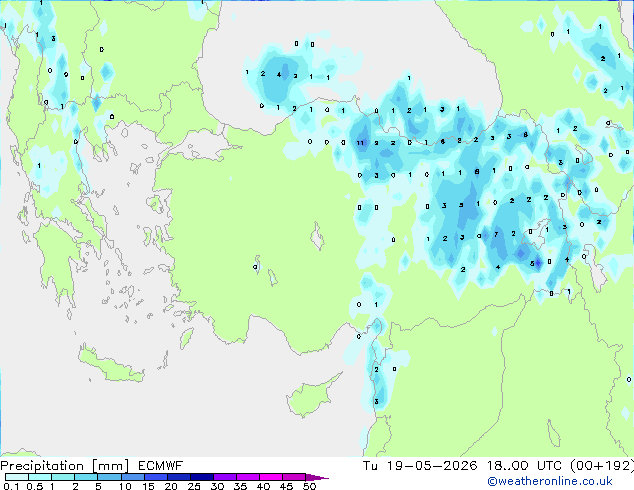Viewport: 634px width, 490px height.
Task: Click the '18..00 UTC' time label
Action: 524,466
